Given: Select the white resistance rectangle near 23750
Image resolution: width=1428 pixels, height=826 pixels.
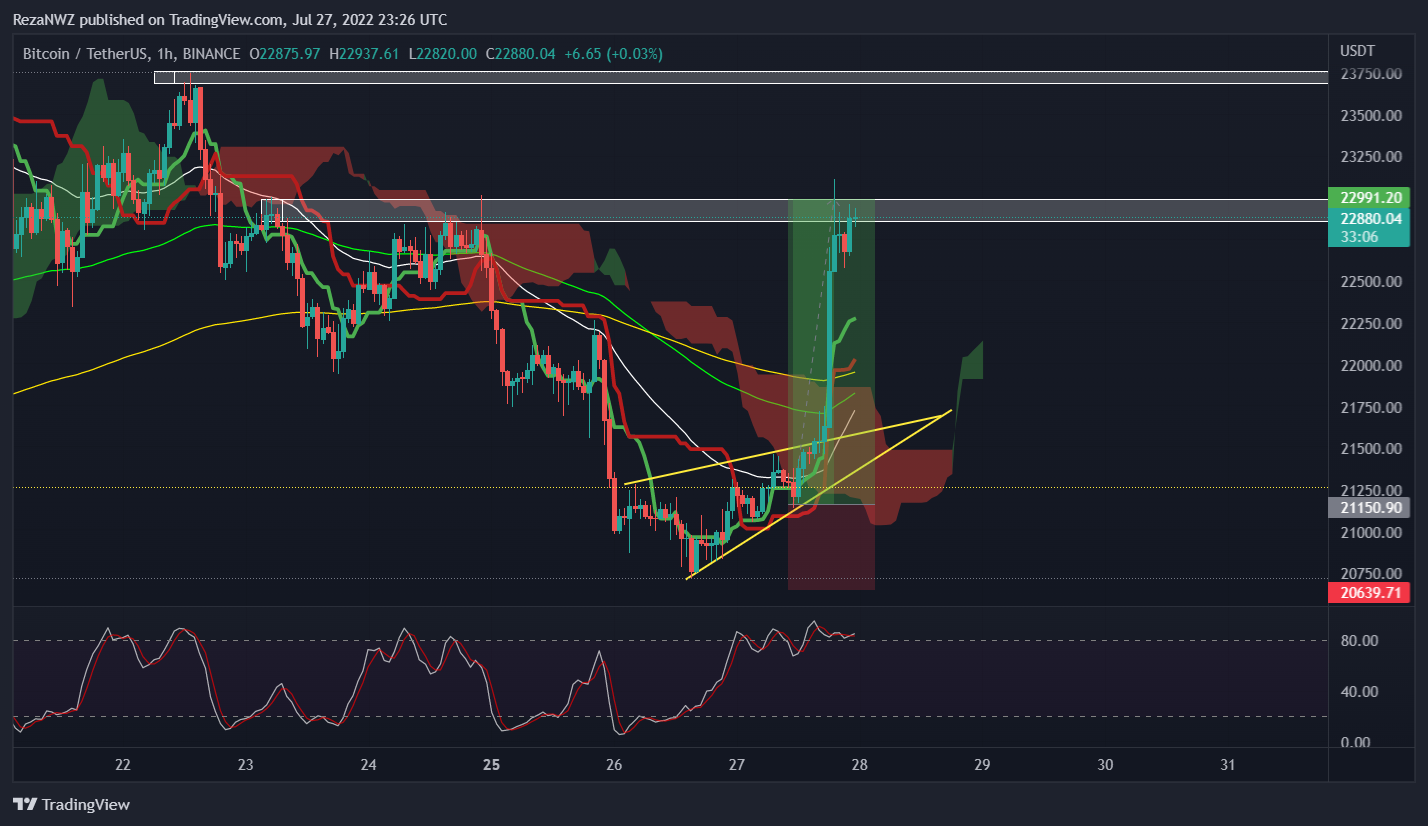Looking at the screenshot, I should pyautogui.click(x=741, y=77).
